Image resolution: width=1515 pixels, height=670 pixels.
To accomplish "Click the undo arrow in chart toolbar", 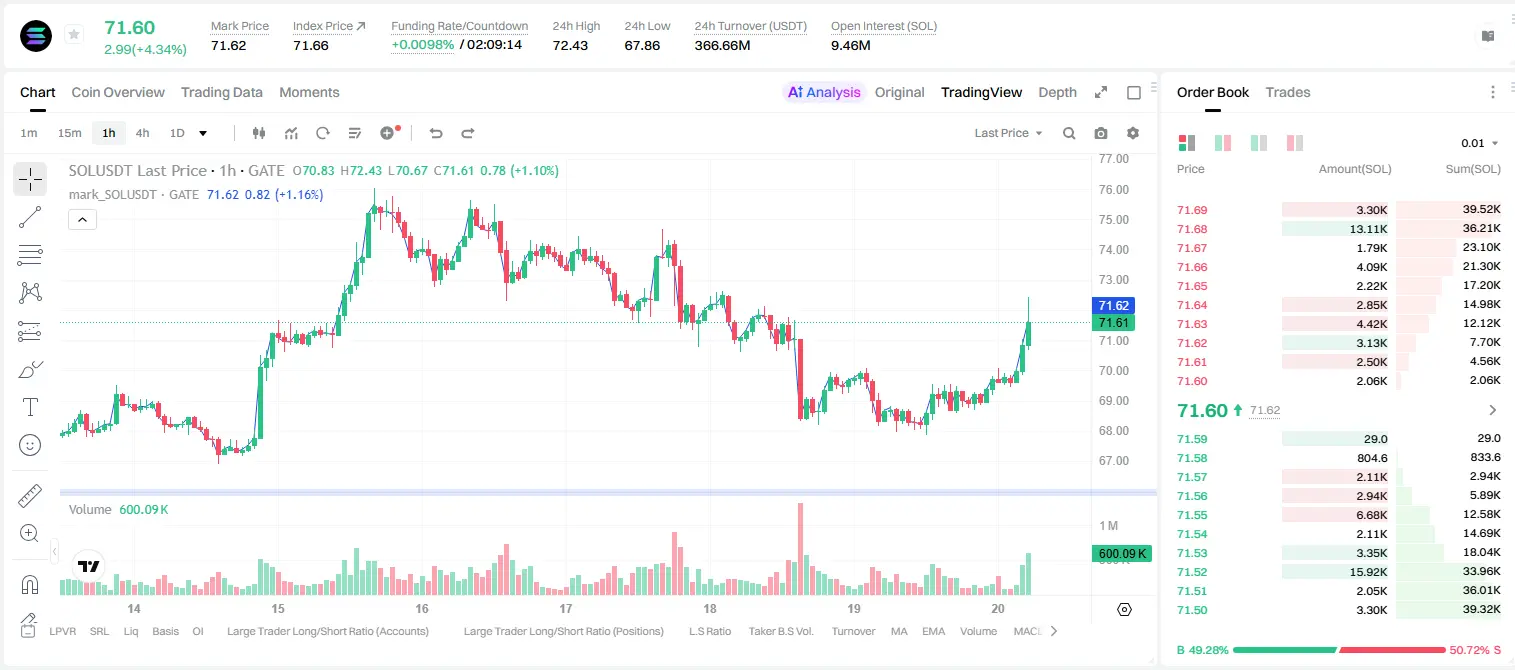I will (x=435, y=133).
